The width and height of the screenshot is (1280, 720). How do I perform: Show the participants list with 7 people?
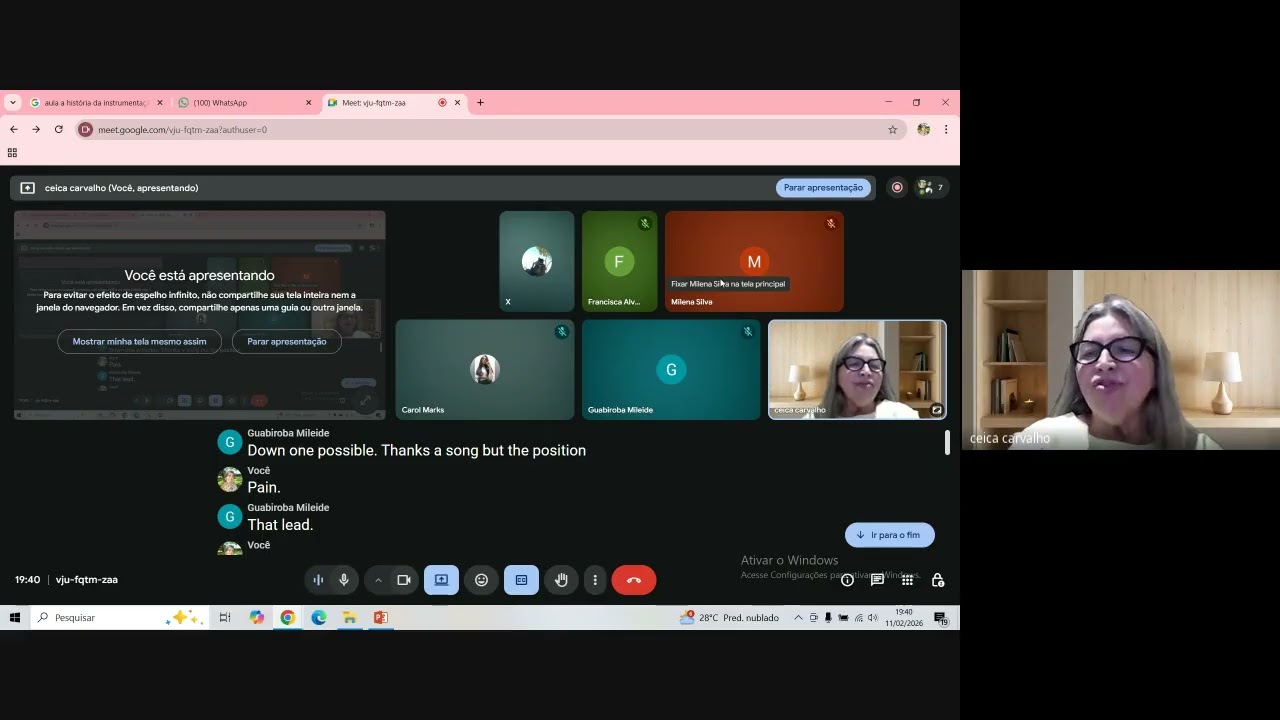930,187
